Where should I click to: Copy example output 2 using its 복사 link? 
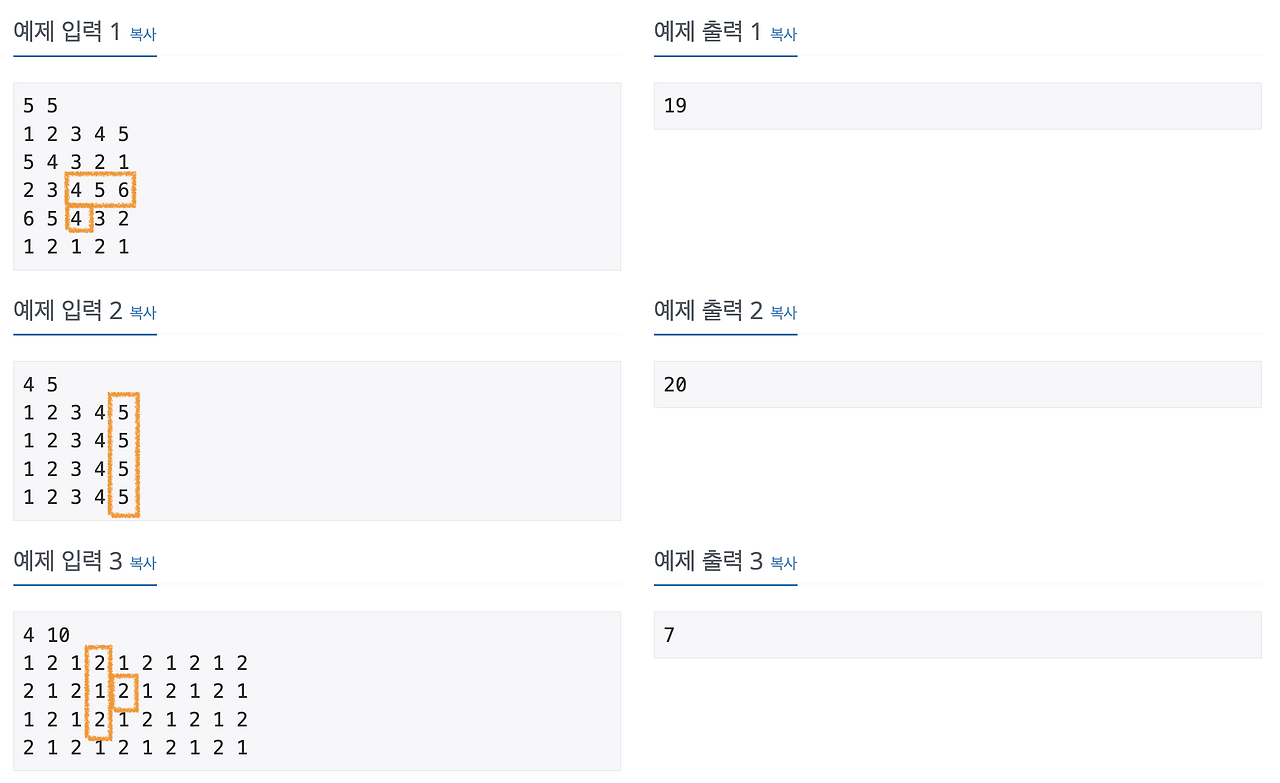tap(782, 313)
